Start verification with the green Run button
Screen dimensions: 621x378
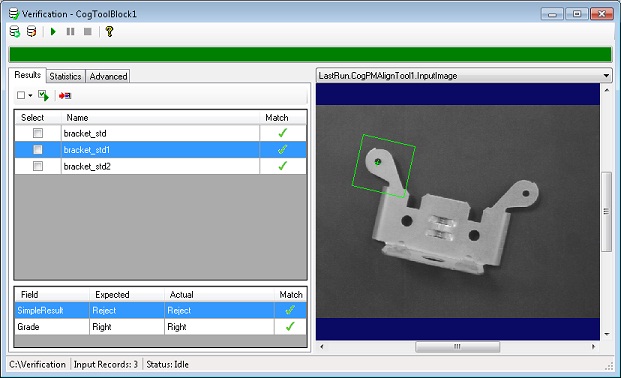pos(53,31)
